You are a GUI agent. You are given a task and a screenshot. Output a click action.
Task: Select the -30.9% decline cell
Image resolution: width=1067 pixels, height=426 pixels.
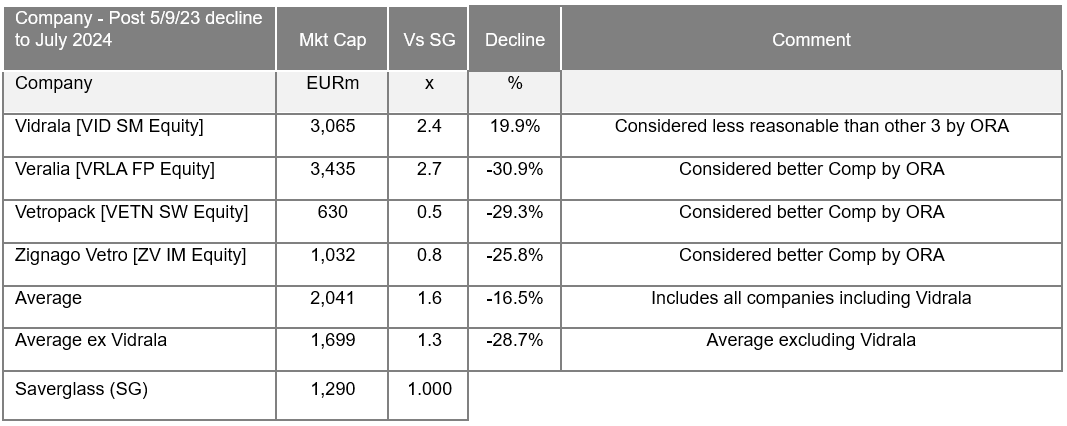515,169
